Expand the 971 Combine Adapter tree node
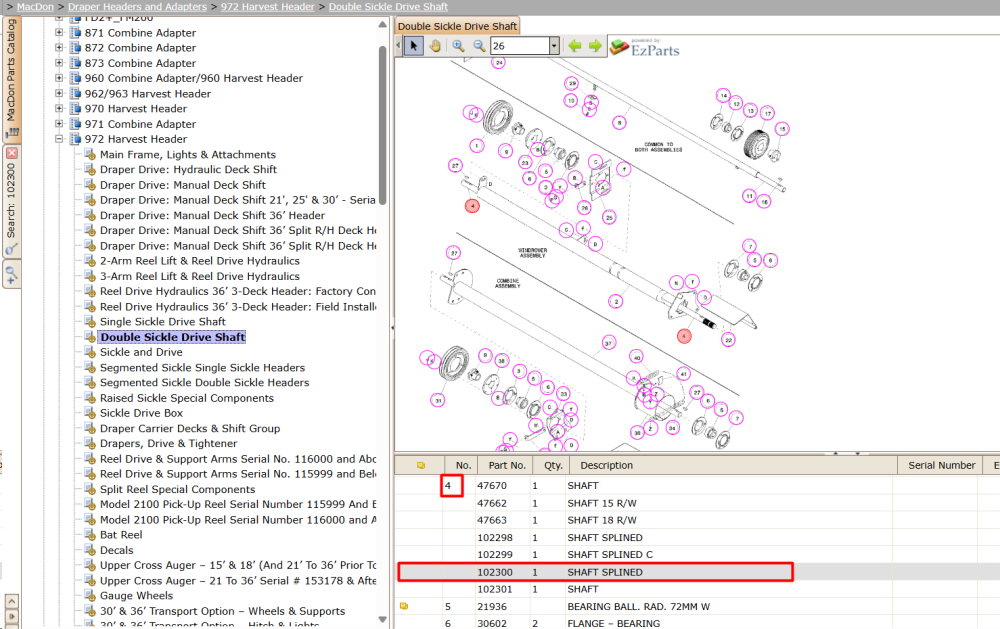This screenshot has height=629, width=1000. (59, 124)
